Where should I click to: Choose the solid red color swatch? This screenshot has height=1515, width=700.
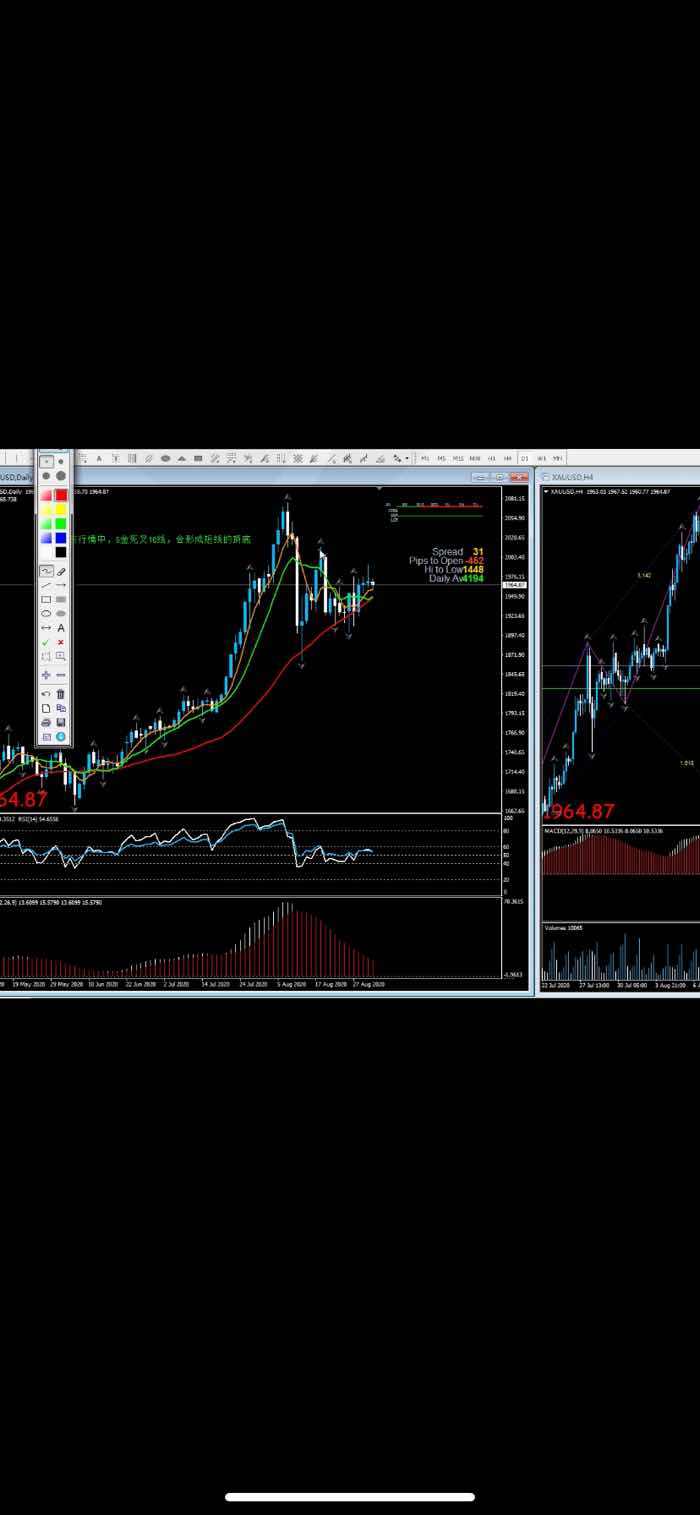pyautogui.click(x=61, y=495)
